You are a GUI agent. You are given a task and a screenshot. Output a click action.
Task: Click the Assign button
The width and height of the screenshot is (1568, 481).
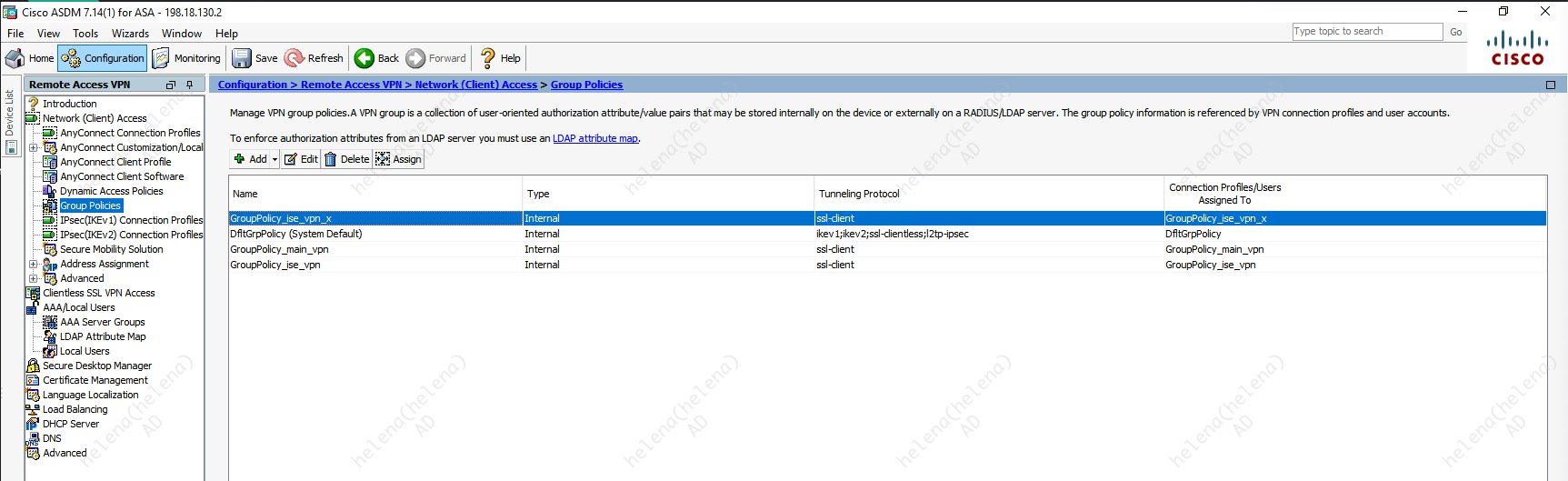pos(399,159)
